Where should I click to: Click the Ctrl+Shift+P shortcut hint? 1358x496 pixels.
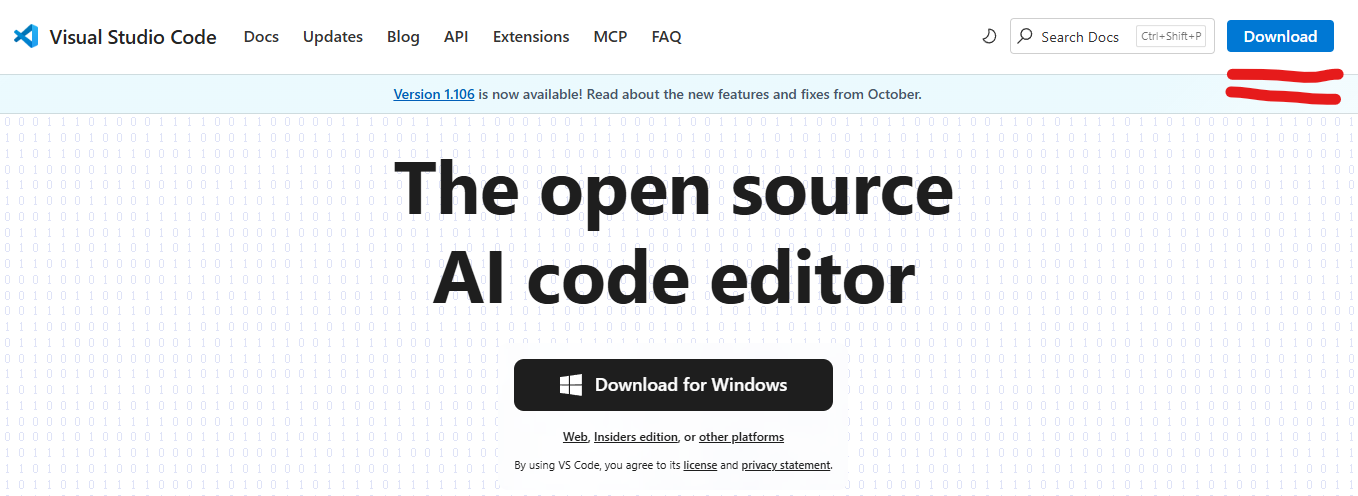pos(1171,36)
